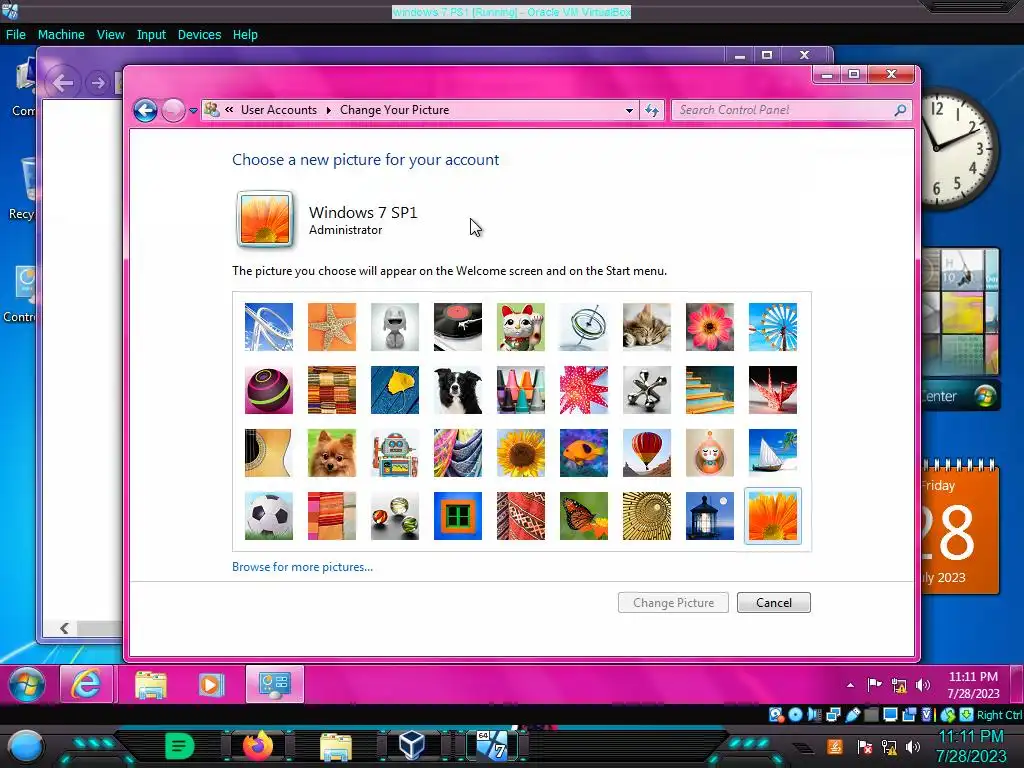Image resolution: width=1024 pixels, height=768 pixels.
Task: Open the recent pages dropdown arrow
Action: (193, 111)
